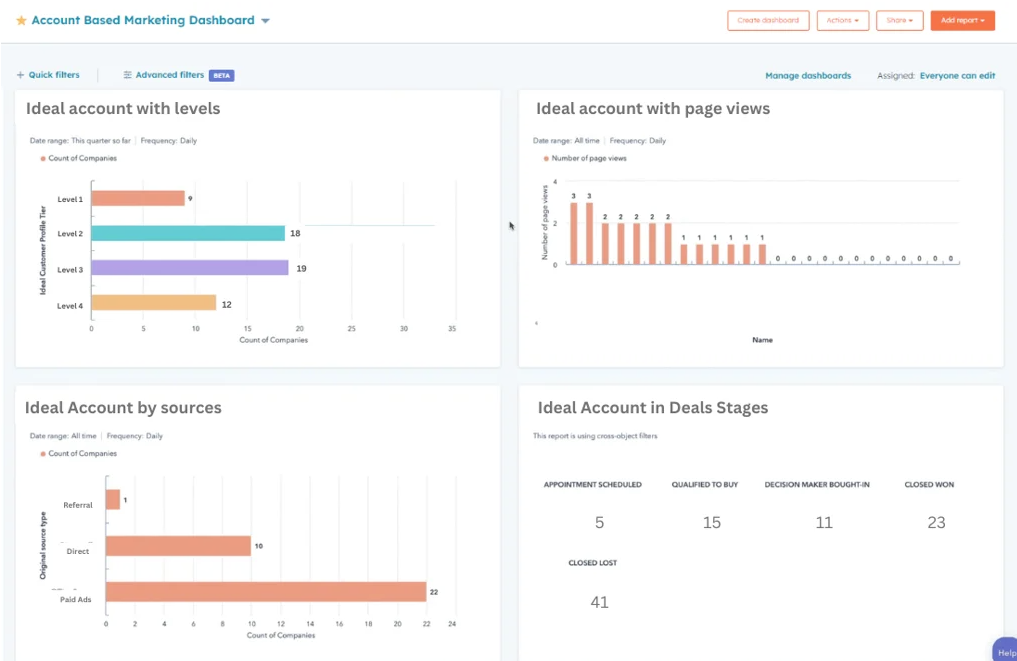1017x661 pixels.
Task: Toggle Number of page views legend dot
Action: tap(546, 158)
